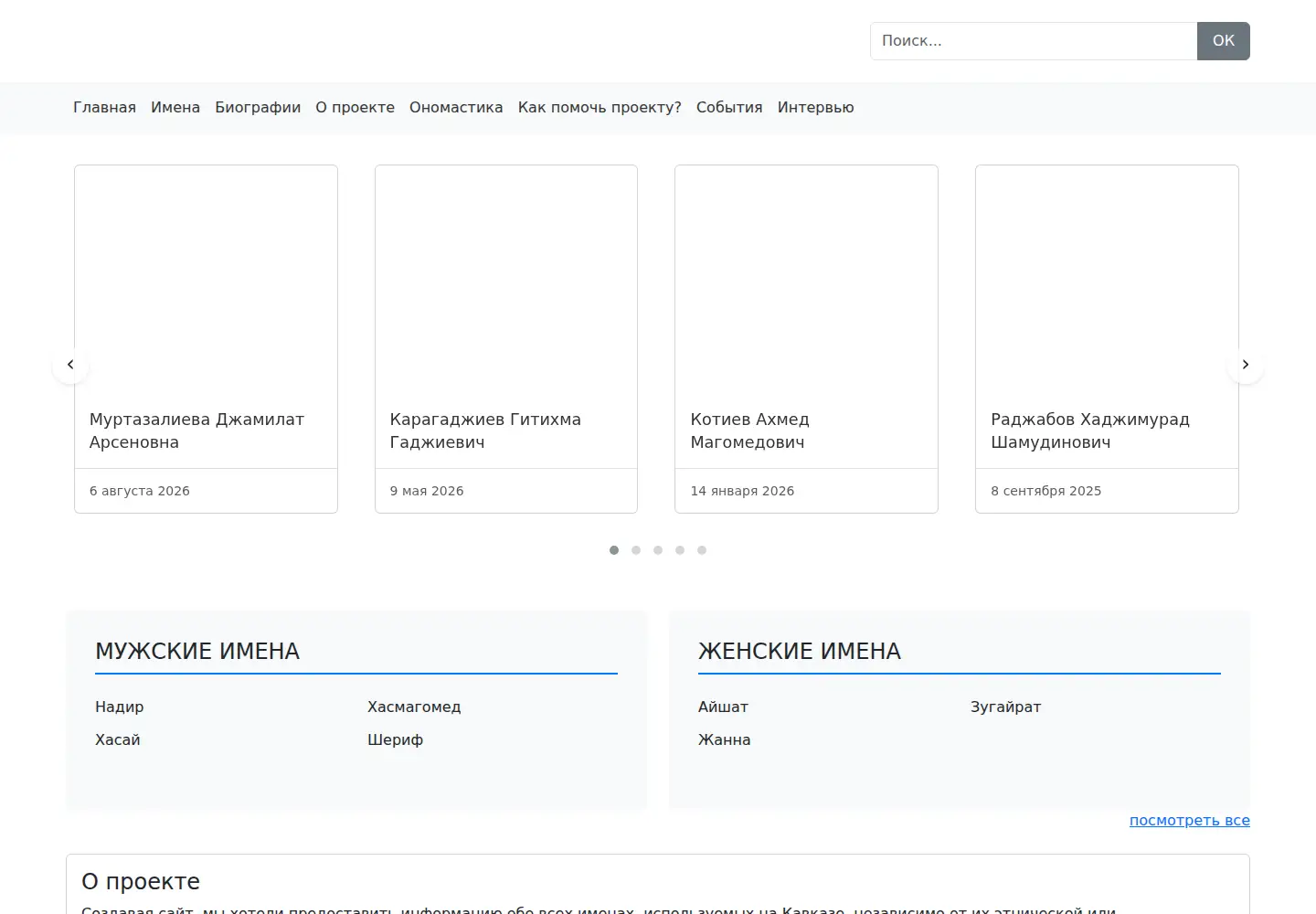This screenshot has height=914, width=1316.
Task: Open Котиев Ахмед Магомедович card title
Action: pyautogui.click(x=749, y=430)
